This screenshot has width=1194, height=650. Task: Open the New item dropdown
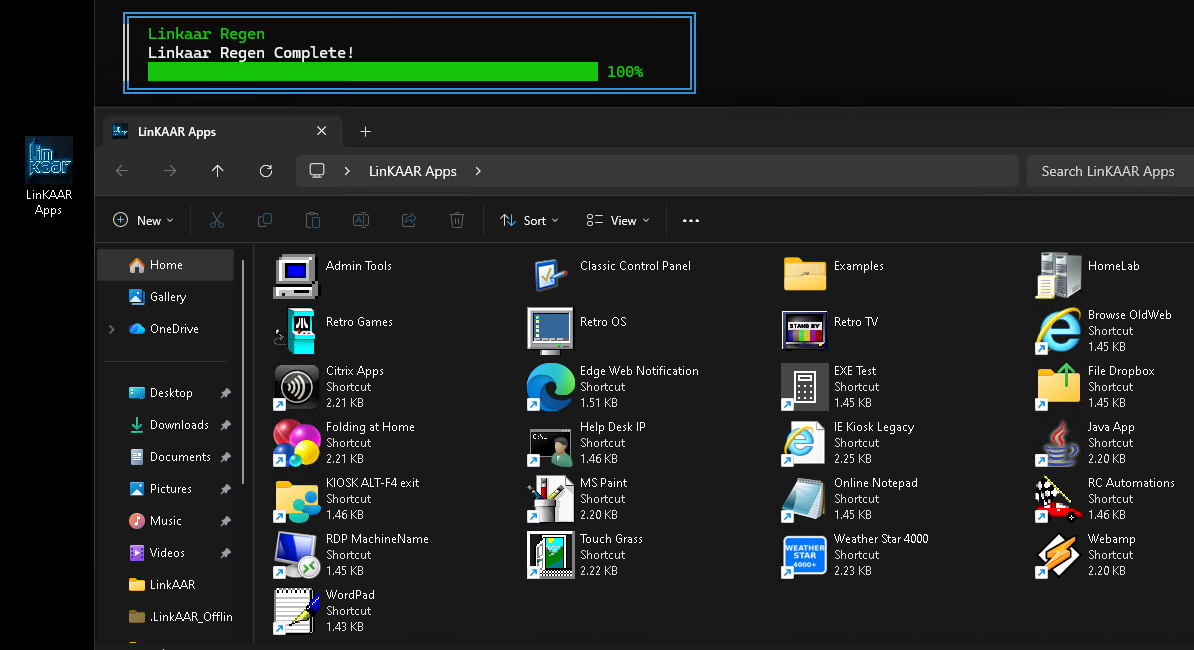[x=143, y=221]
